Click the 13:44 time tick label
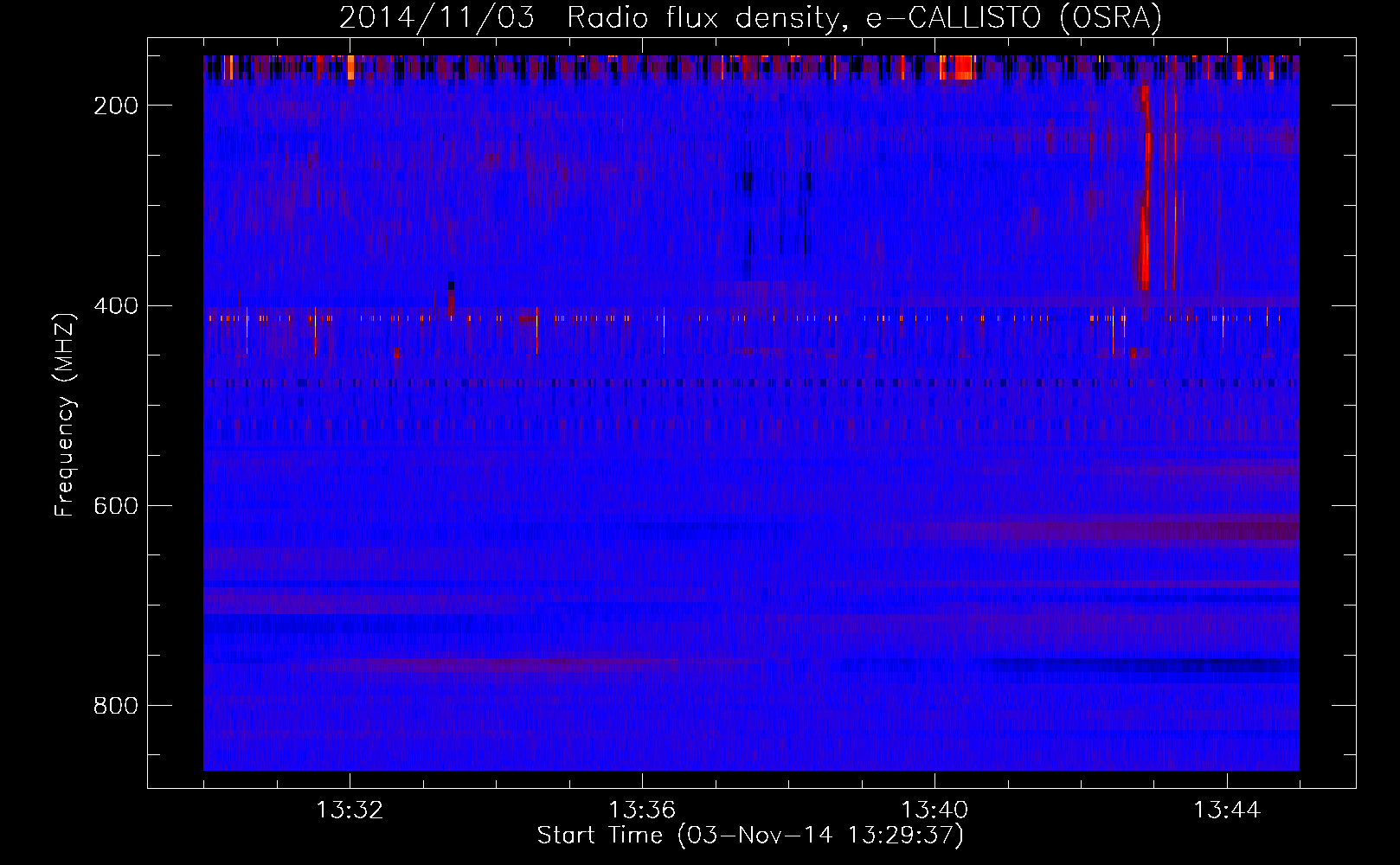This screenshot has height=865, width=1400. (1227, 811)
